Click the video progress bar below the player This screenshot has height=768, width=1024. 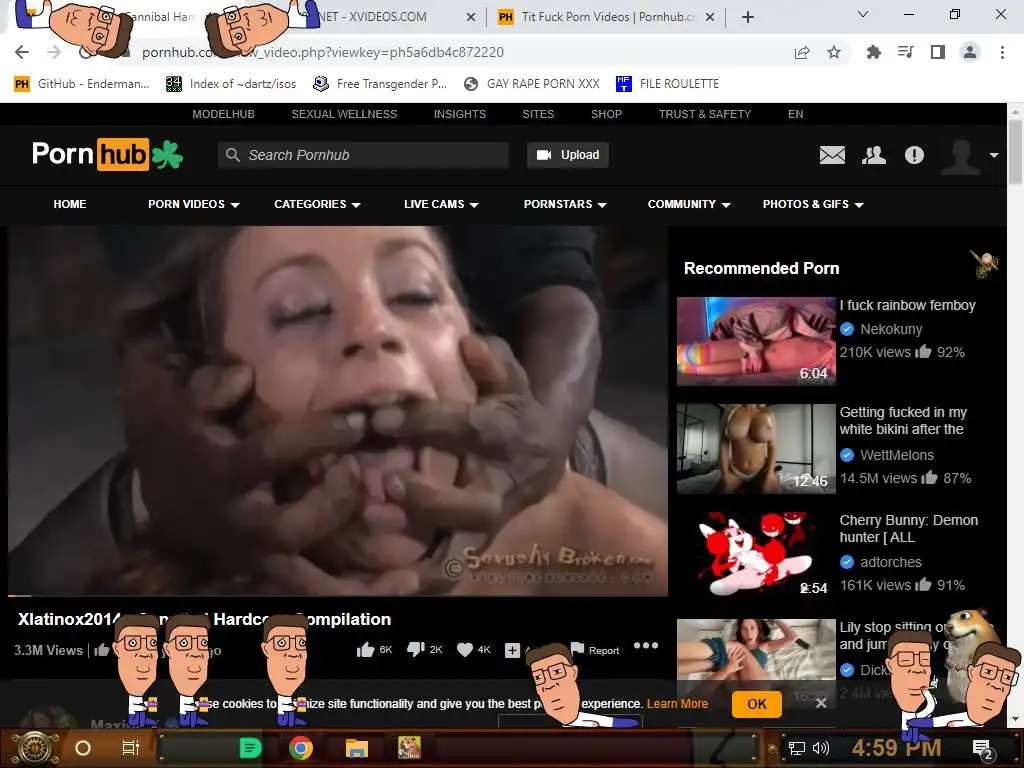click(338, 596)
